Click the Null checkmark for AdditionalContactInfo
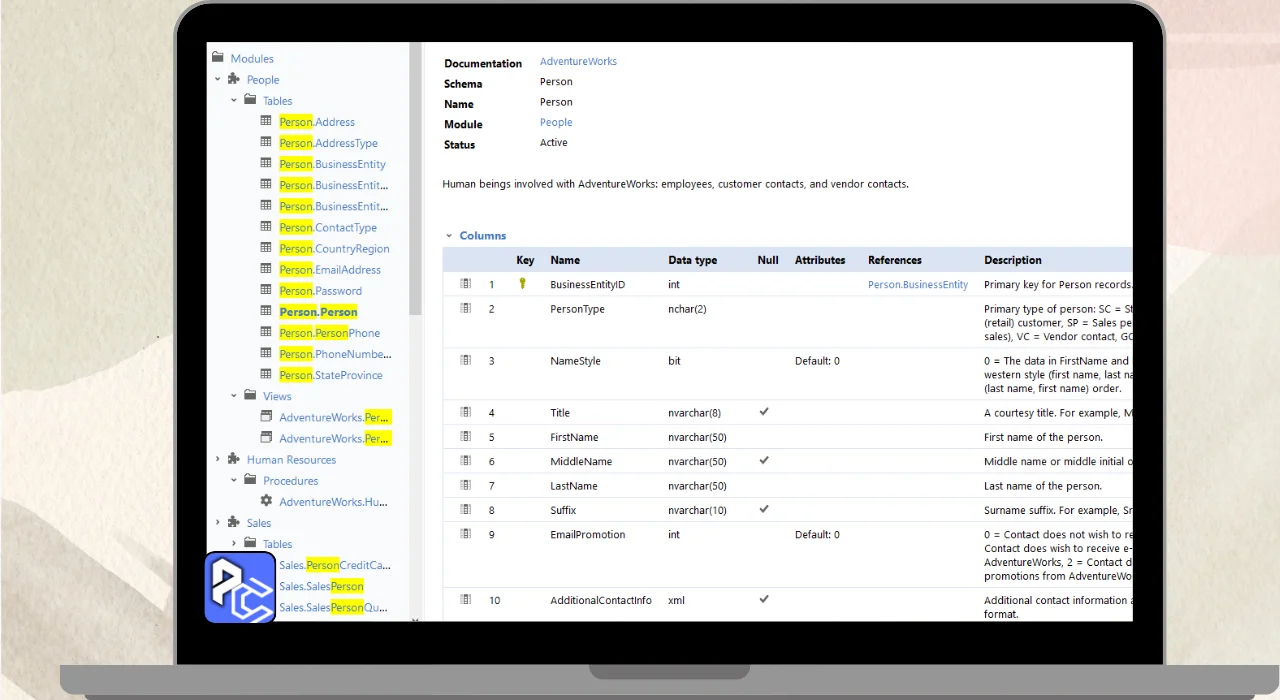The image size is (1280, 700). pyautogui.click(x=764, y=599)
